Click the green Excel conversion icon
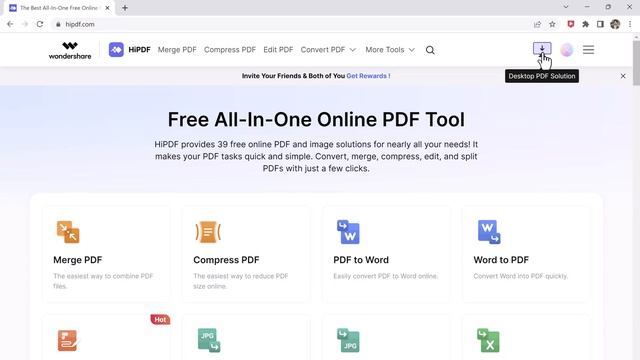The height and width of the screenshot is (360, 640). click(x=488, y=340)
